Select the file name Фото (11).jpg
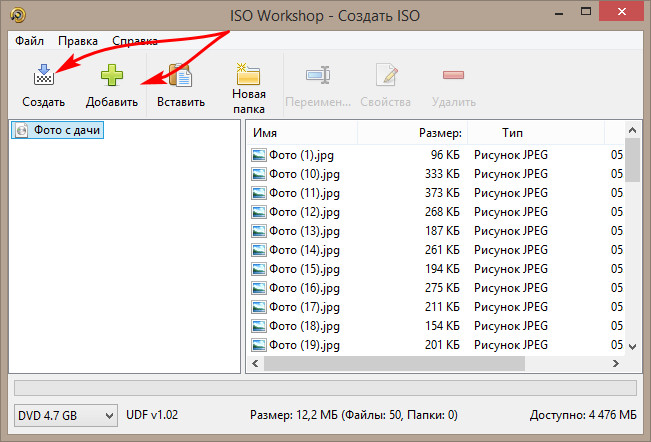The width and height of the screenshot is (651, 442). pos(304,193)
